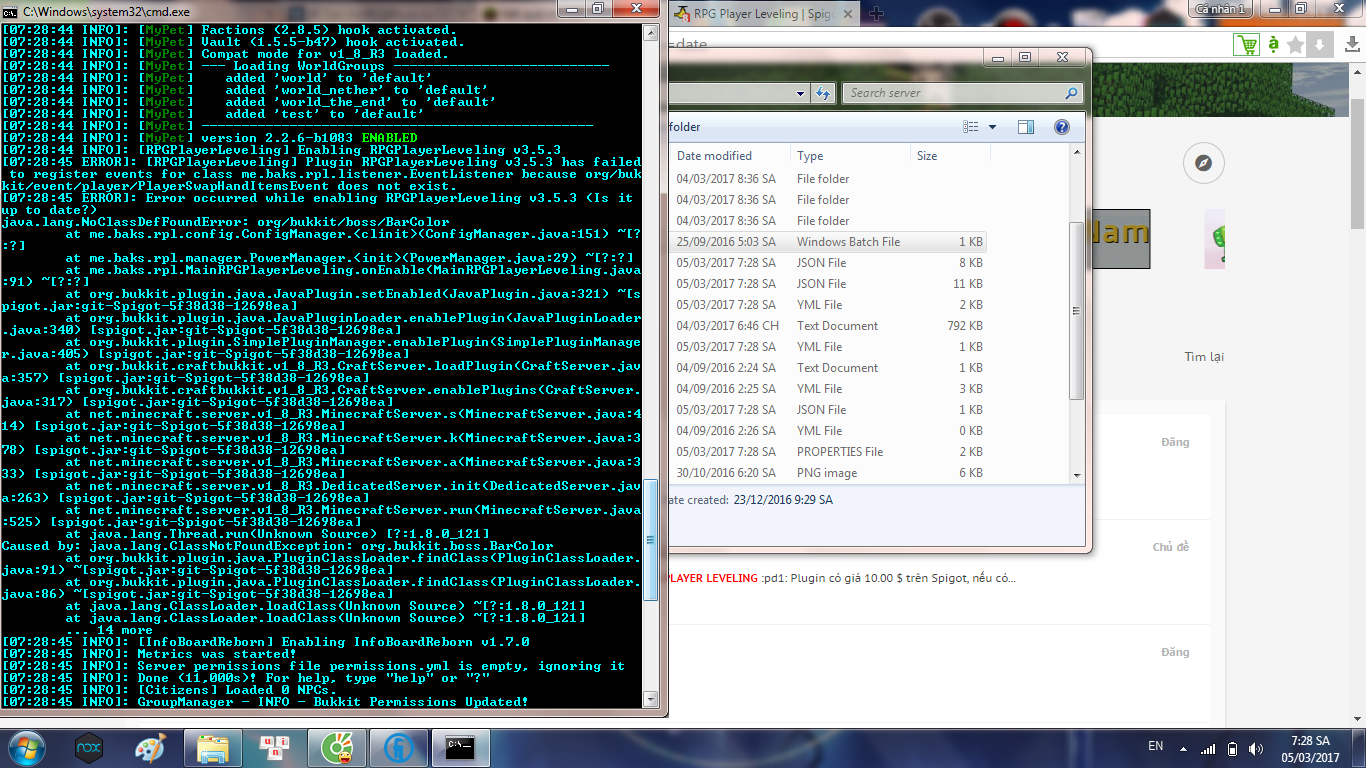Viewport: 1366px width, 768px height.
Task: Select the 11 KB JSON File row
Action: point(828,284)
